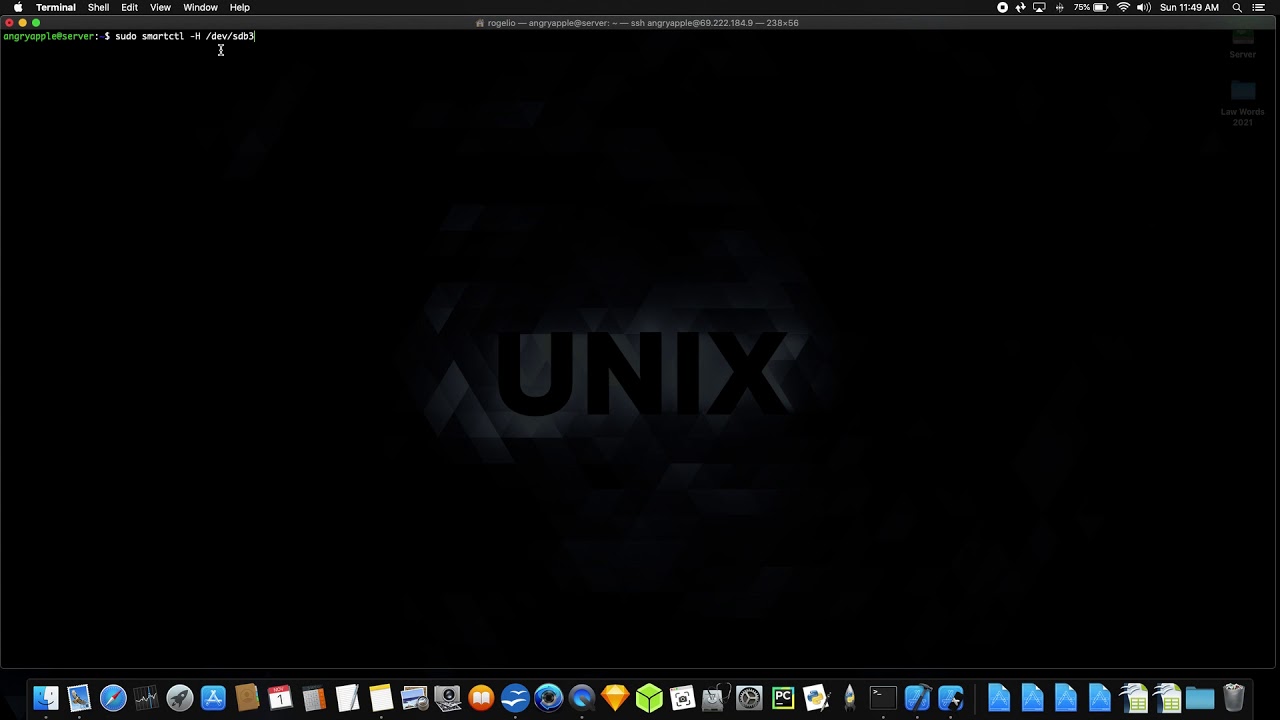Image resolution: width=1280 pixels, height=720 pixels.
Task: Open Calendar showing Nov 1
Action: pyautogui.click(x=280, y=697)
